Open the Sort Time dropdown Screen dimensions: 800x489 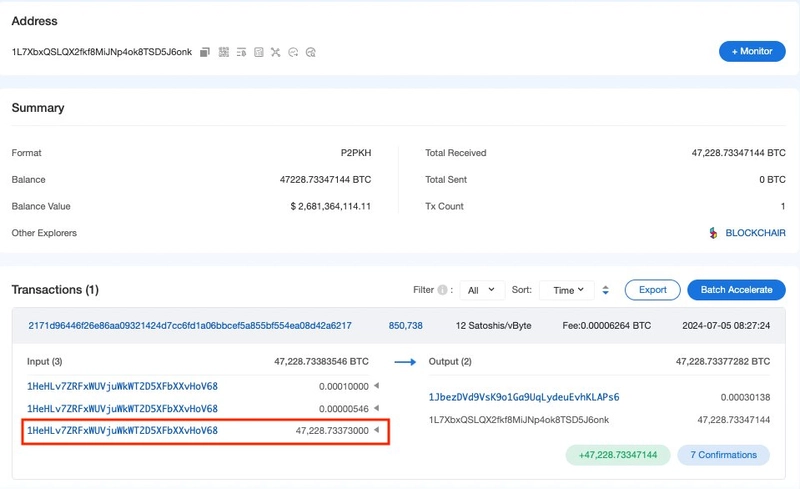[567, 290]
